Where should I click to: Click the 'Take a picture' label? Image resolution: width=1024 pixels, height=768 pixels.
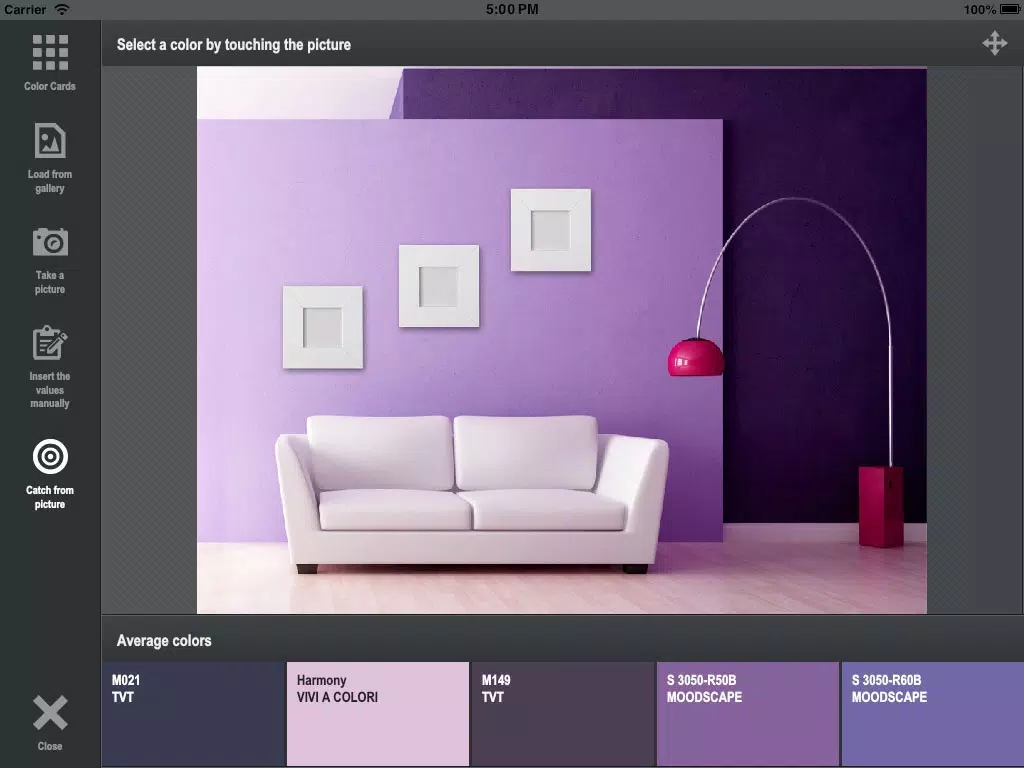[x=50, y=282]
